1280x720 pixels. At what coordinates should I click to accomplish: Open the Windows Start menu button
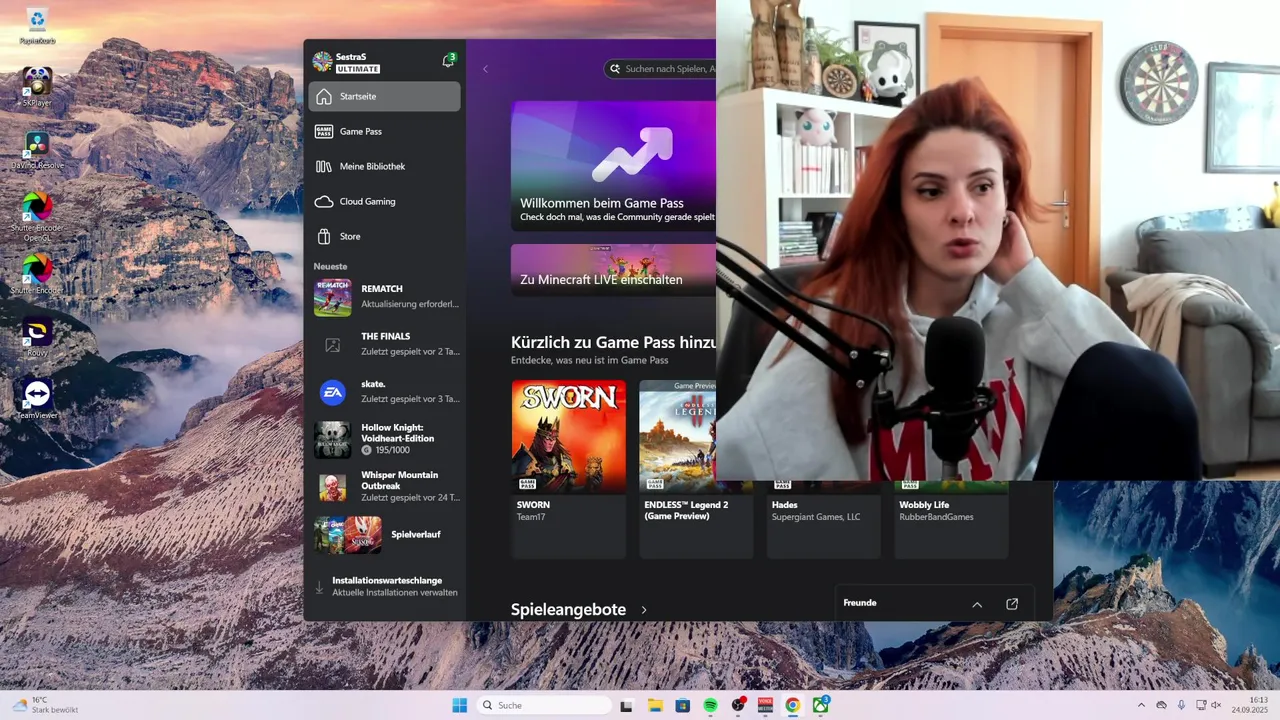[x=459, y=705]
